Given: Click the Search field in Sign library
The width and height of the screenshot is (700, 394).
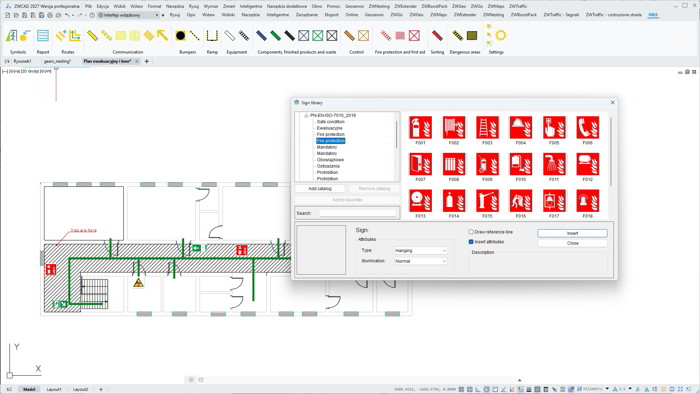Looking at the screenshot, I should (x=358, y=213).
